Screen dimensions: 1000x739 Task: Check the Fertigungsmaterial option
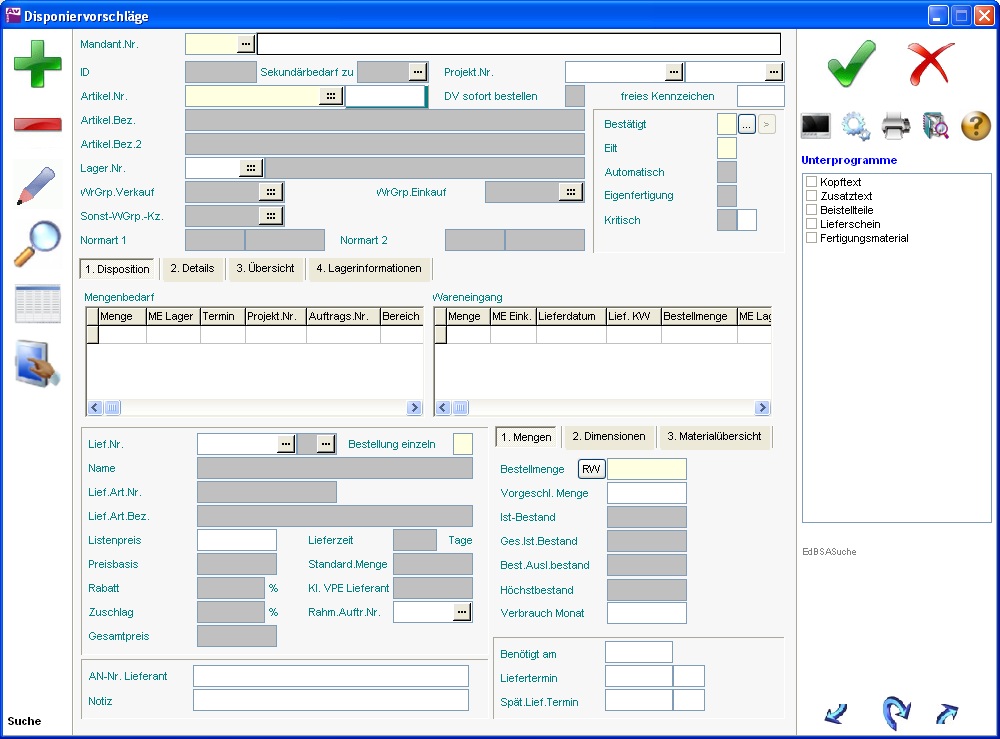click(x=812, y=238)
